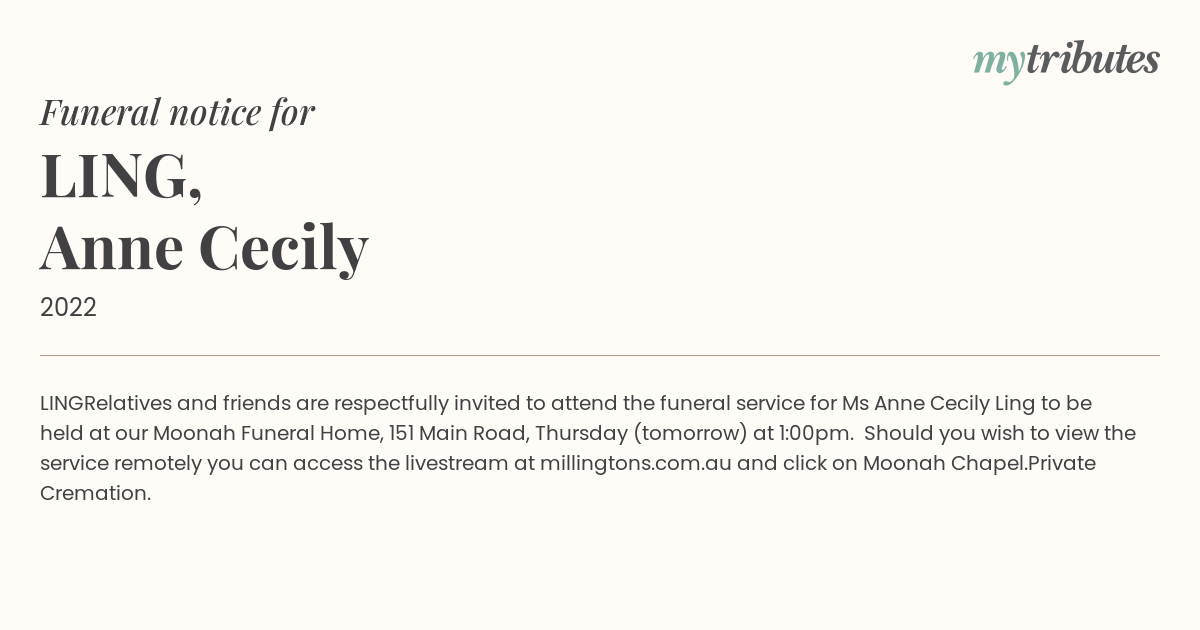Click the words "respectfully invited"
The image size is (1200, 630).
coord(427,403)
